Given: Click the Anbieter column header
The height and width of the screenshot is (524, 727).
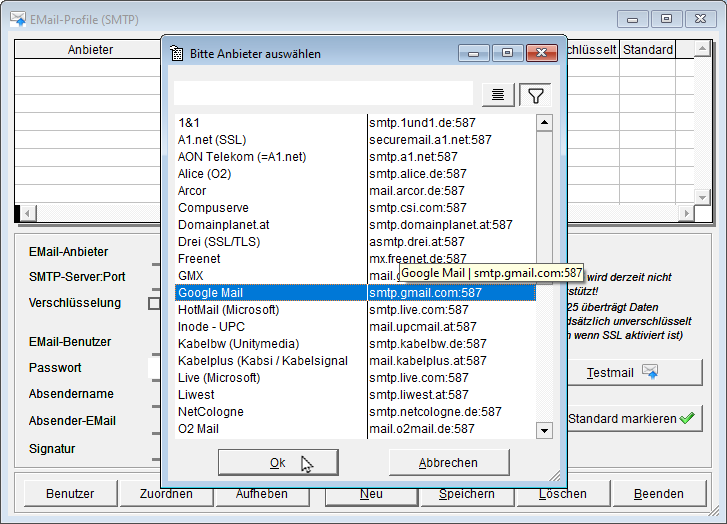Looking at the screenshot, I should coord(90,50).
